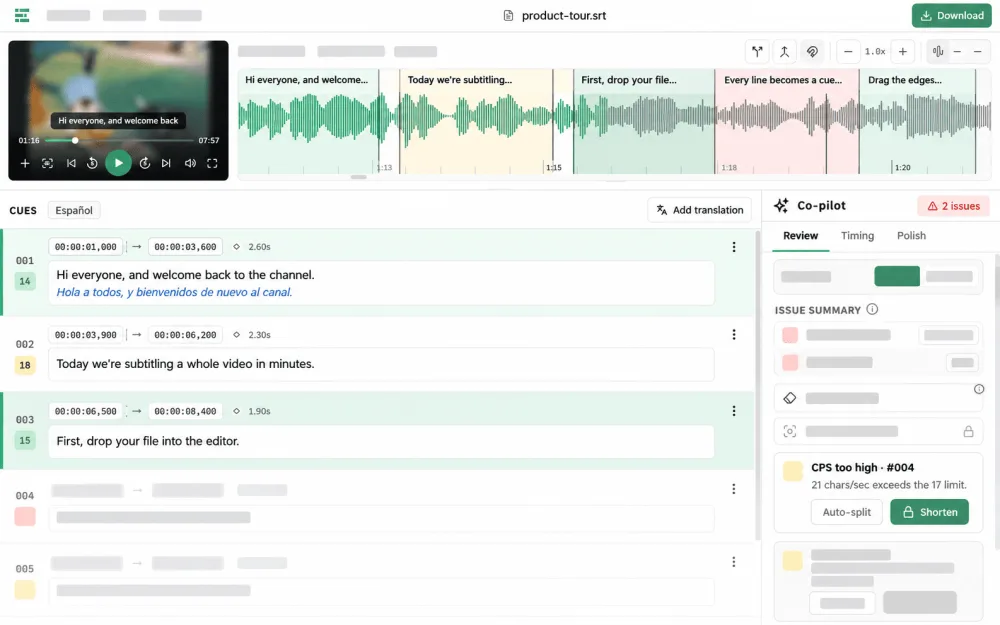Toggle the waveform display icon

pos(938,52)
